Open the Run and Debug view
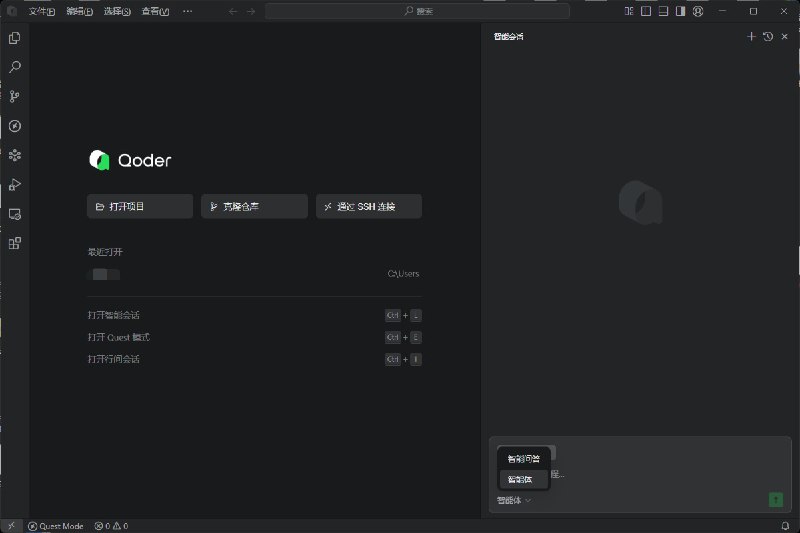800x533 pixels. (14, 184)
